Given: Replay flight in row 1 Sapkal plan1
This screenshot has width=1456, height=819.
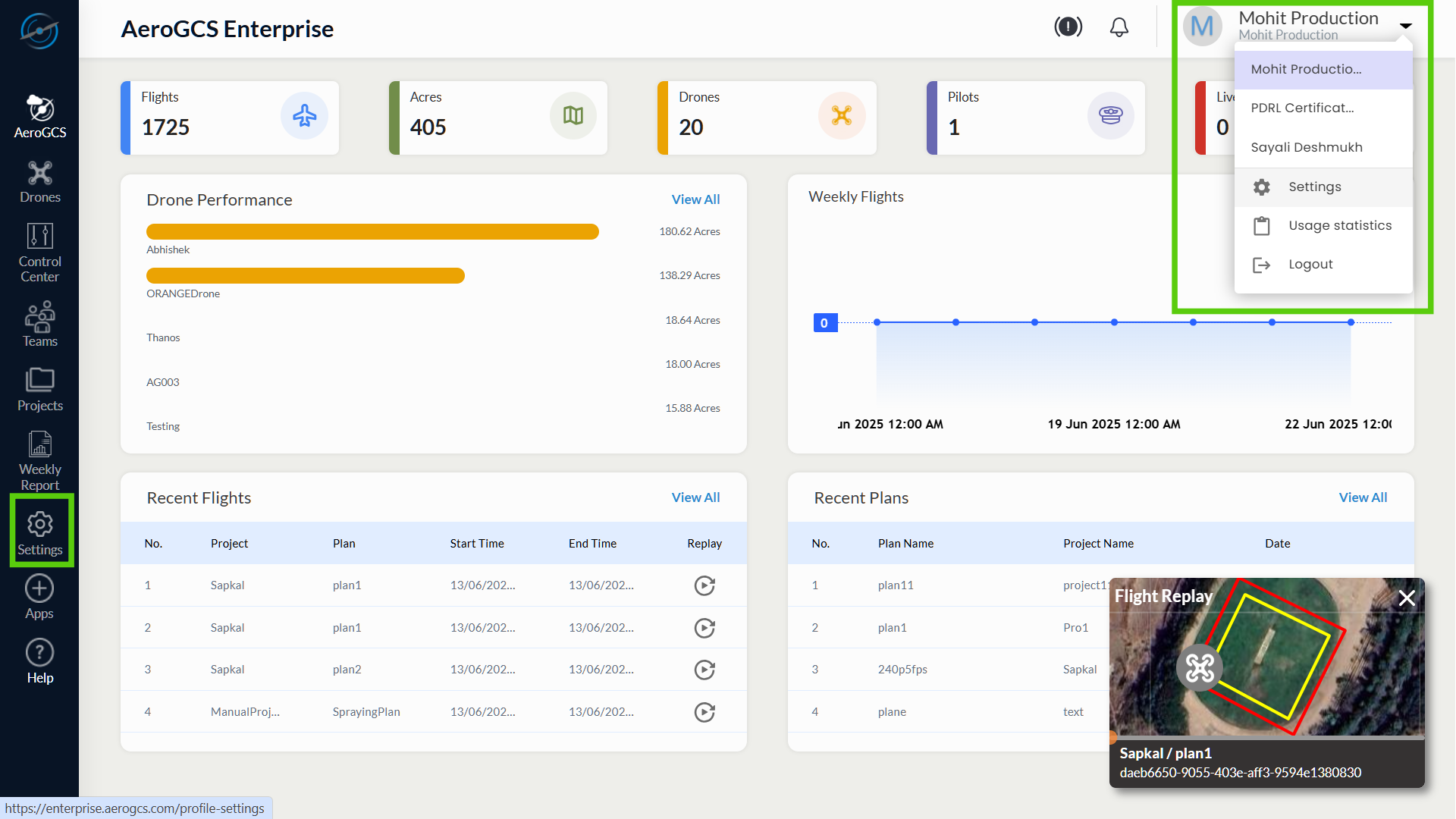Looking at the screenshot, I should pyautogui.click(x=704, y=585).
